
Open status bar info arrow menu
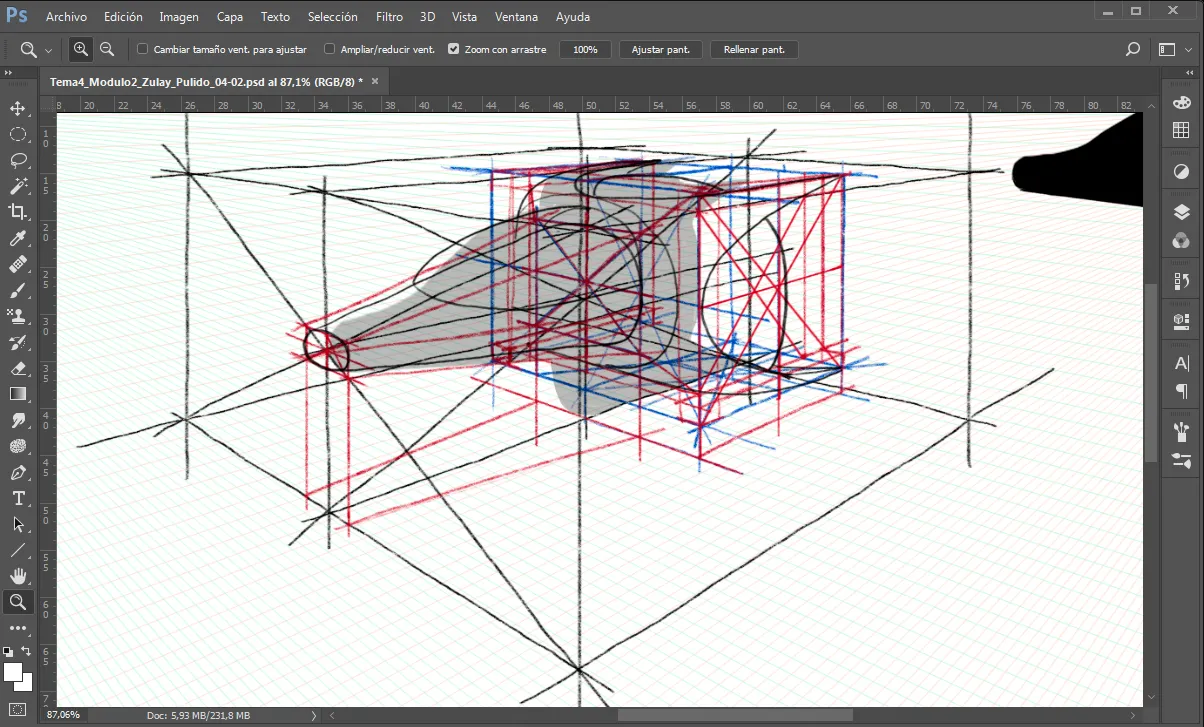[313, 715]
